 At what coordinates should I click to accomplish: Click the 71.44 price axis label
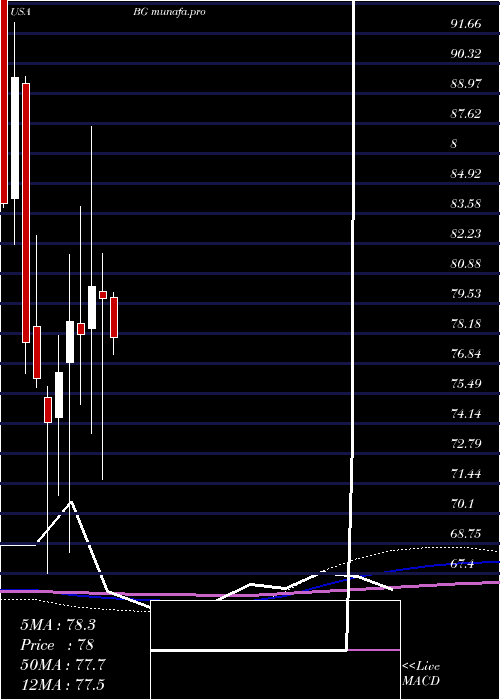click(x=466, y=473)
